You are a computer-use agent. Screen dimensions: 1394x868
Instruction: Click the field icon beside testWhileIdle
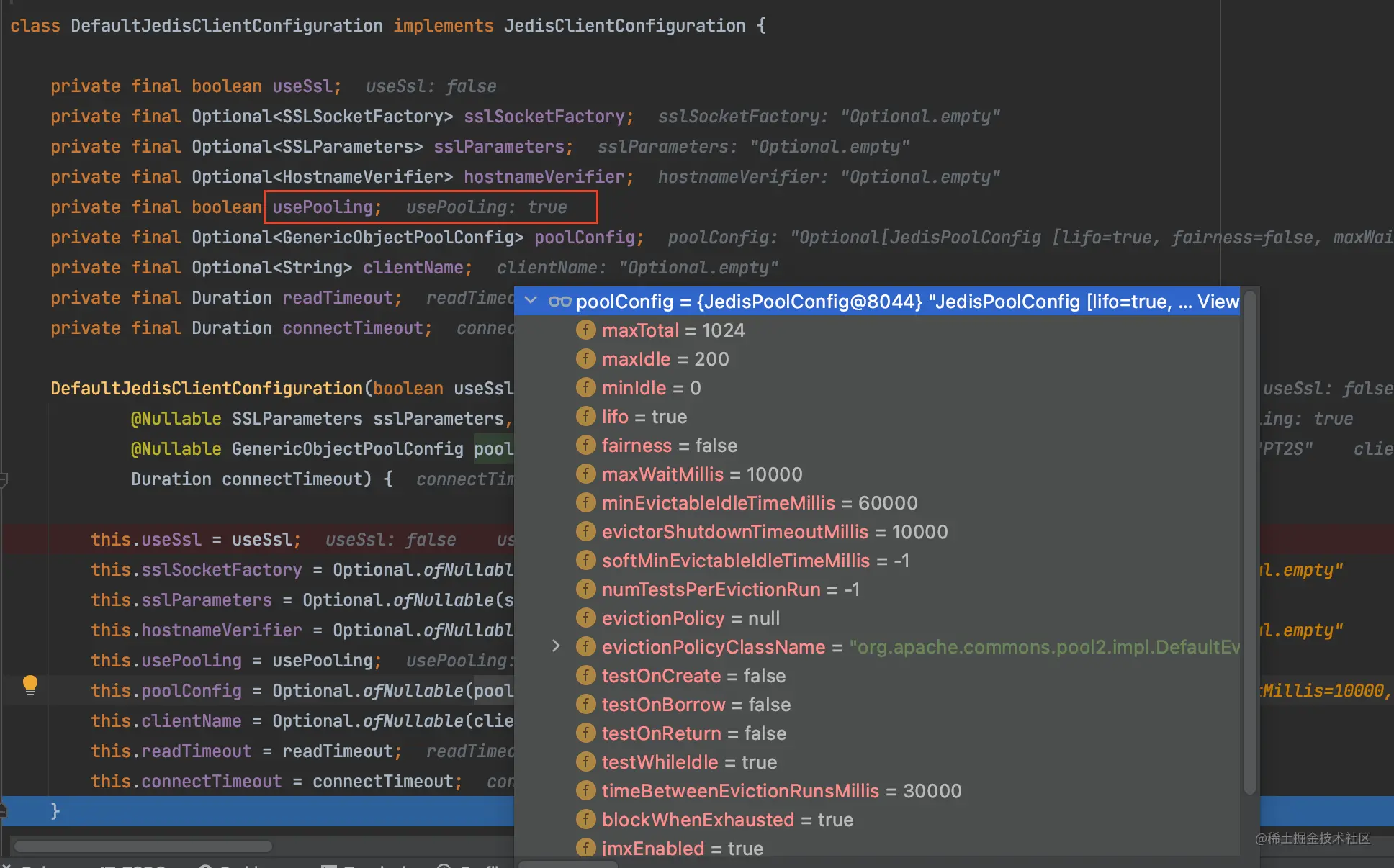585,762
